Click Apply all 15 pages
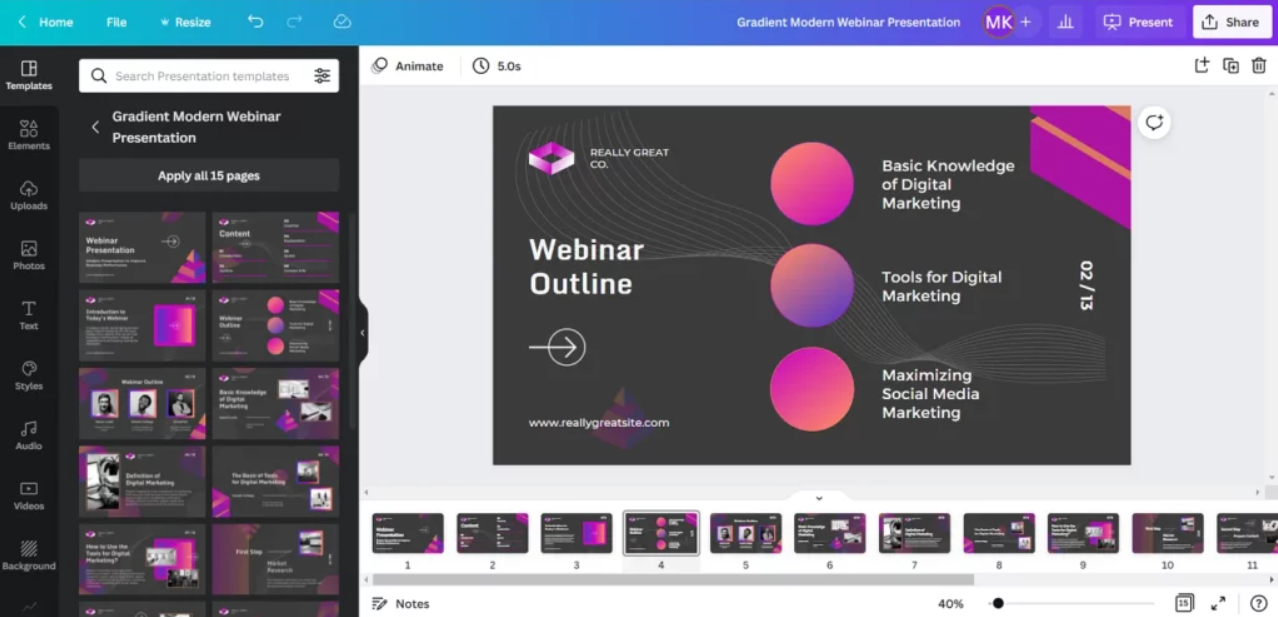This screenshot has height=617, width=1278. click(x=209, y=176)
